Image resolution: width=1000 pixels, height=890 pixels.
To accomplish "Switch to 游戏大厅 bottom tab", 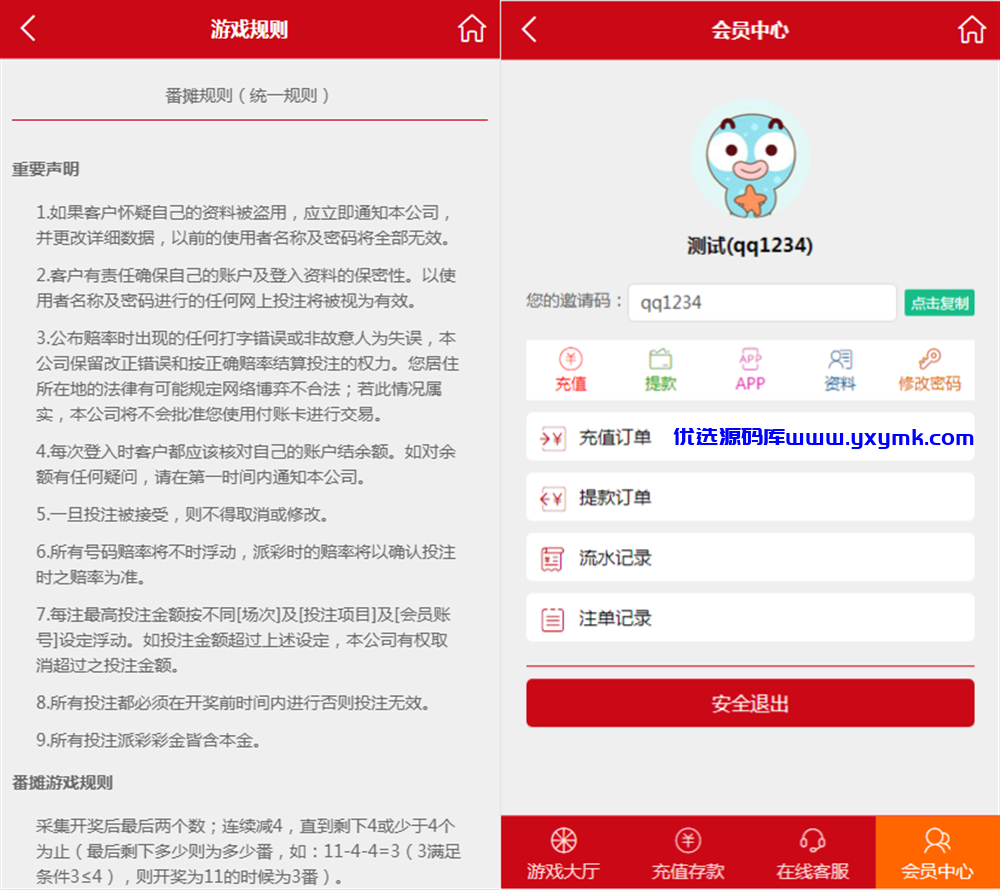I will coord(563,852).
